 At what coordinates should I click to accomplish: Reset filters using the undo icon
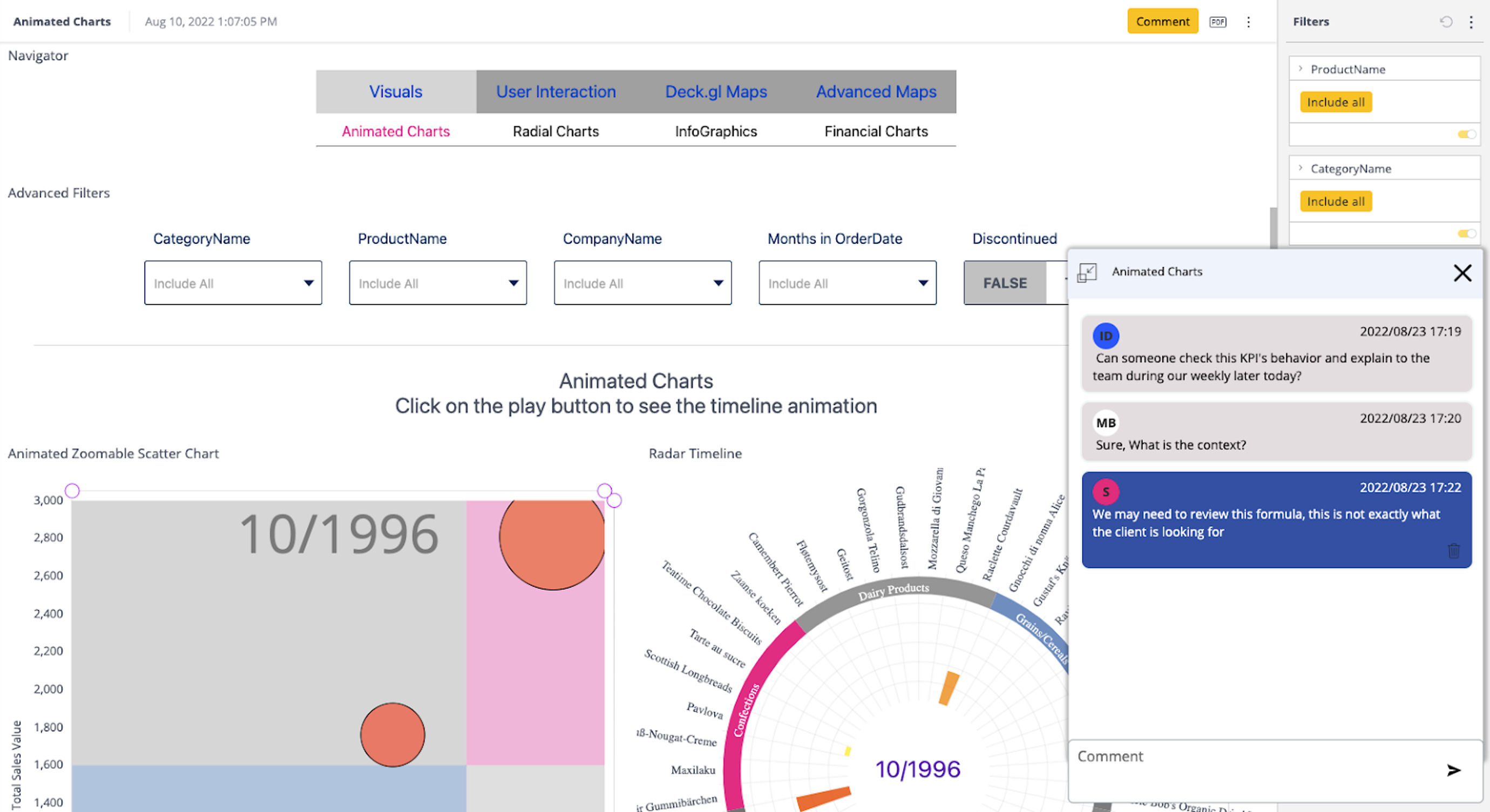(x=1446, y=22)
